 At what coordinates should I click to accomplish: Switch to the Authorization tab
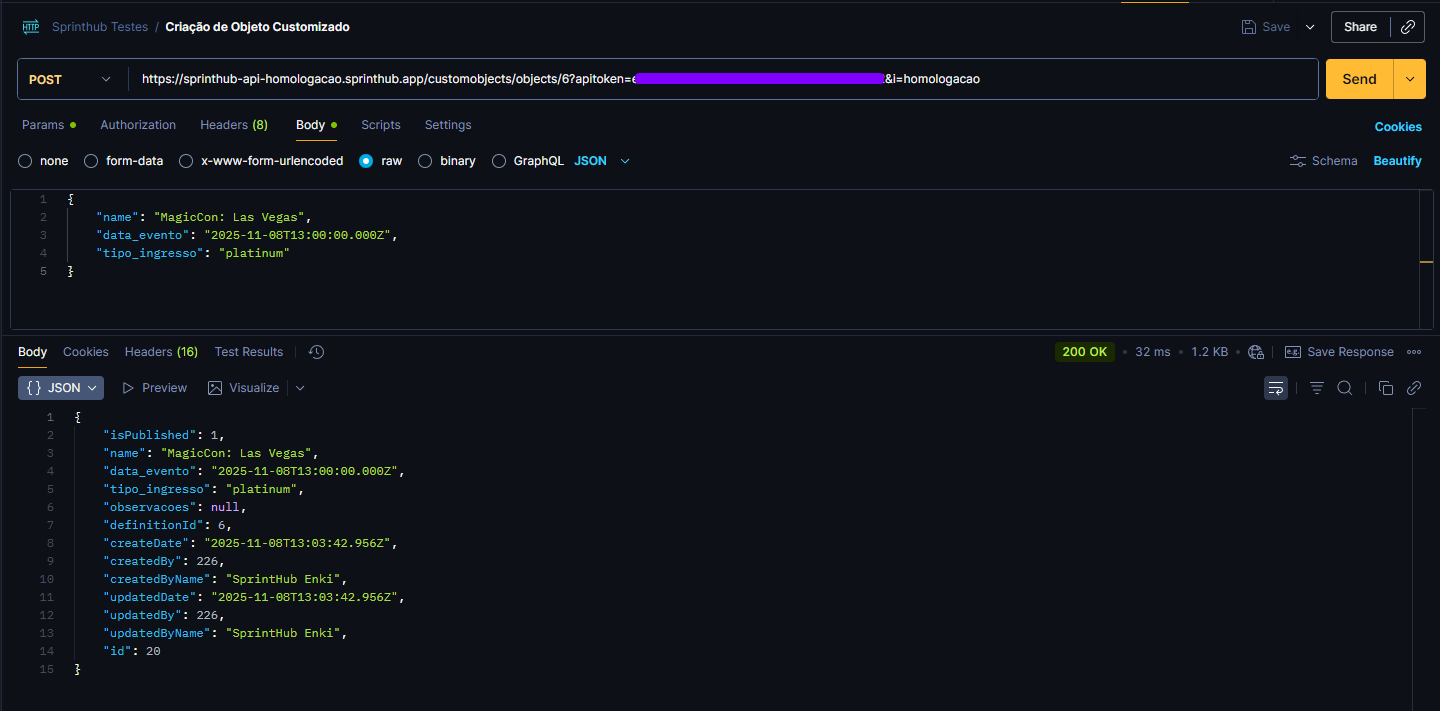138,125
